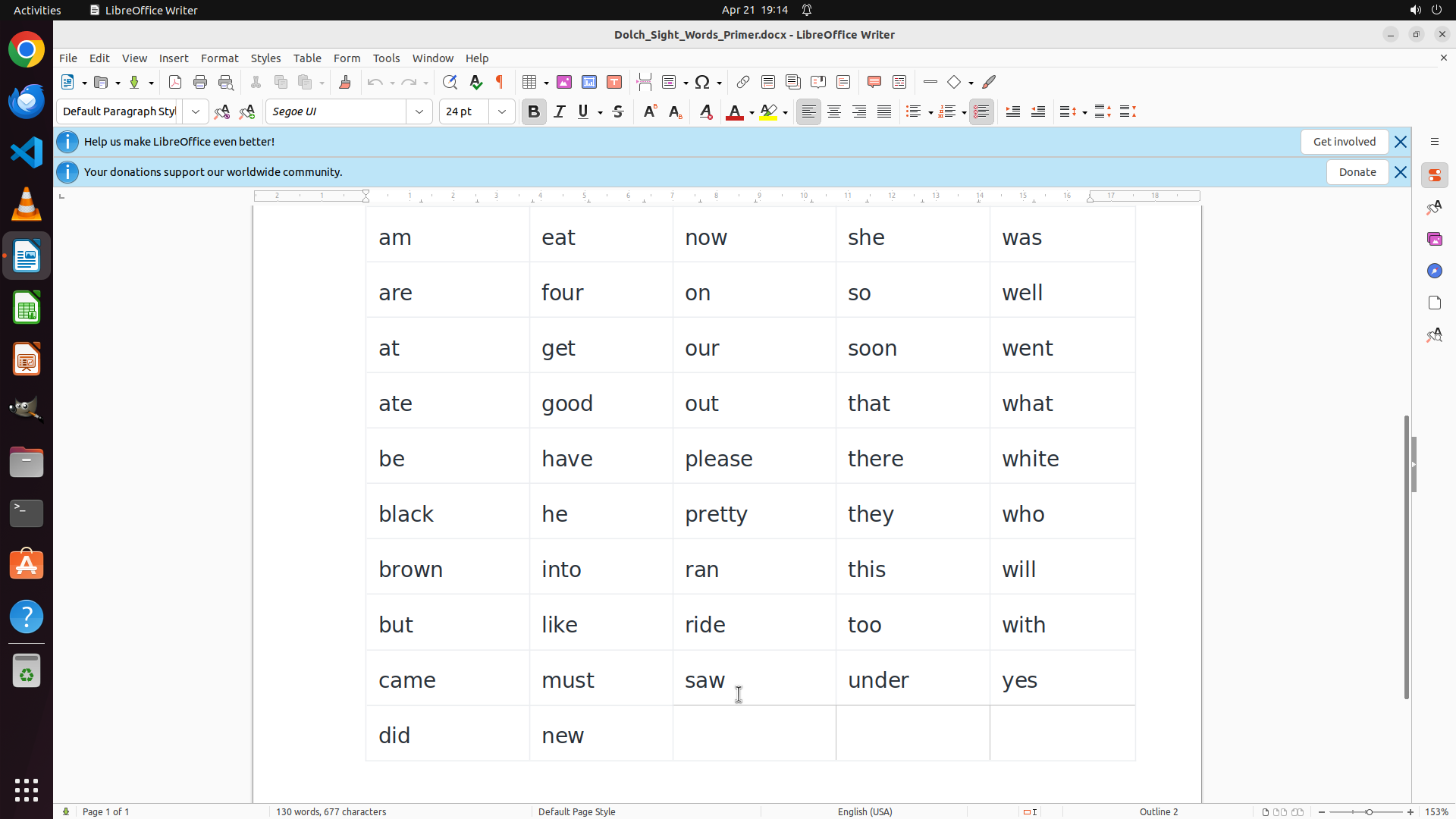
Task: Click the Insert Hyperlink icon
Action: pos(743,82)
